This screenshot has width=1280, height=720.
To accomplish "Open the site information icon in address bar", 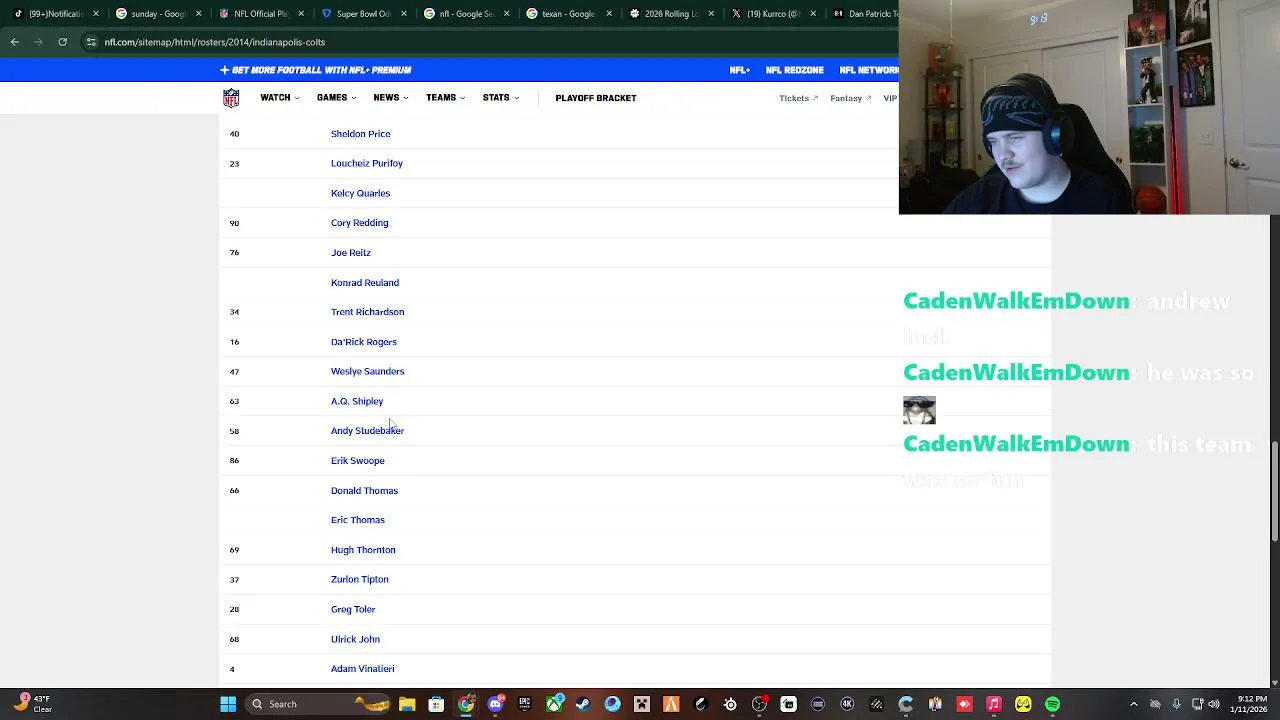I will tap(91, 42).
